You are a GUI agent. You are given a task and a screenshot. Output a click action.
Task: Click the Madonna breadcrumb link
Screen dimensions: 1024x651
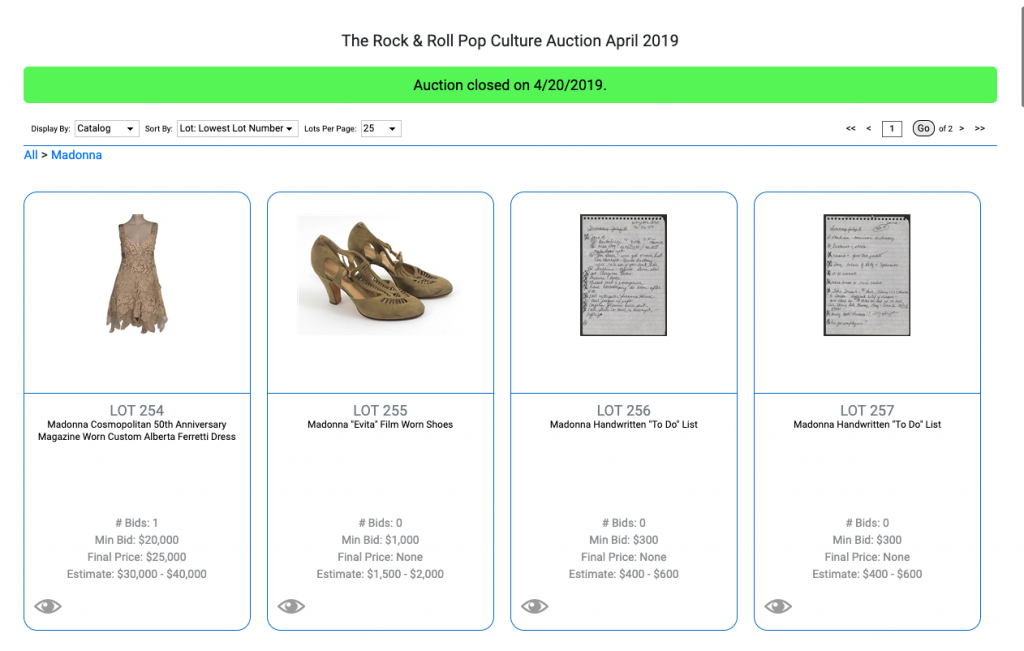pyautogui.click(x=76, y=155)
